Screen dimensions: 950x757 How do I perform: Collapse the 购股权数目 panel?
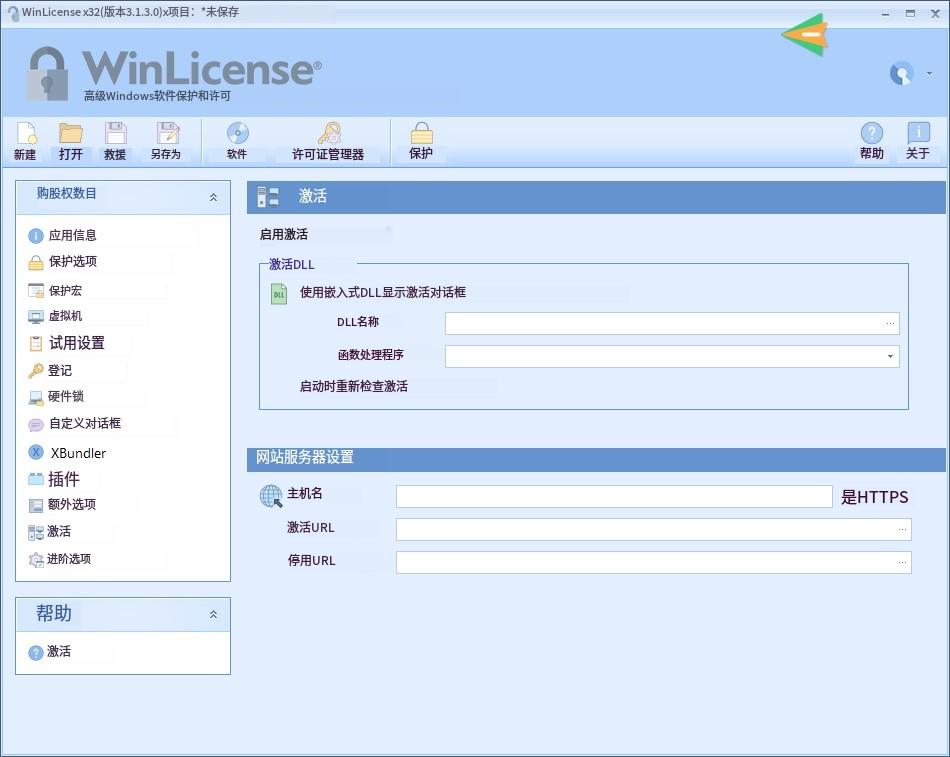(212, 197)
